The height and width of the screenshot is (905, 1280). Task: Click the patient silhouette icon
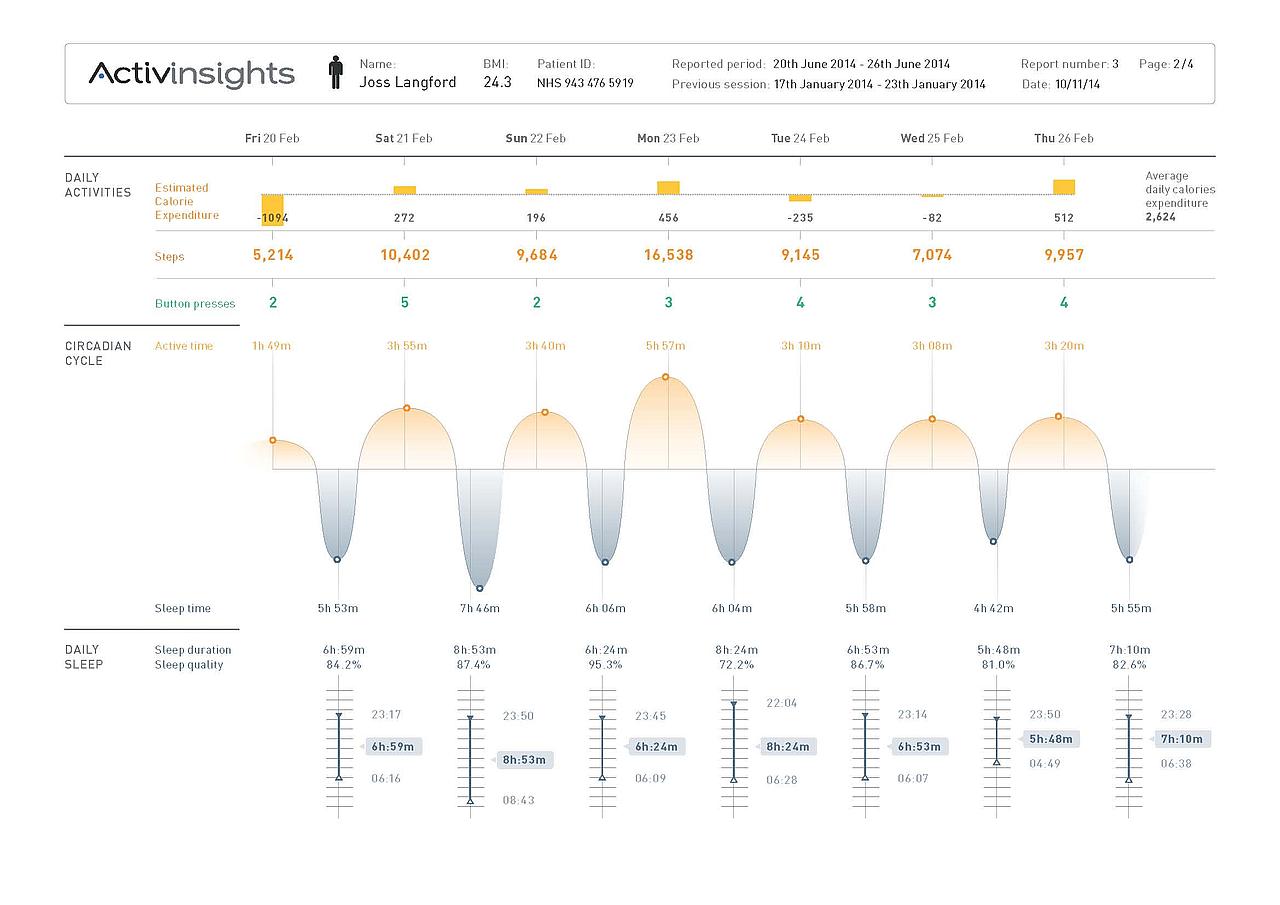pos(336,73)
